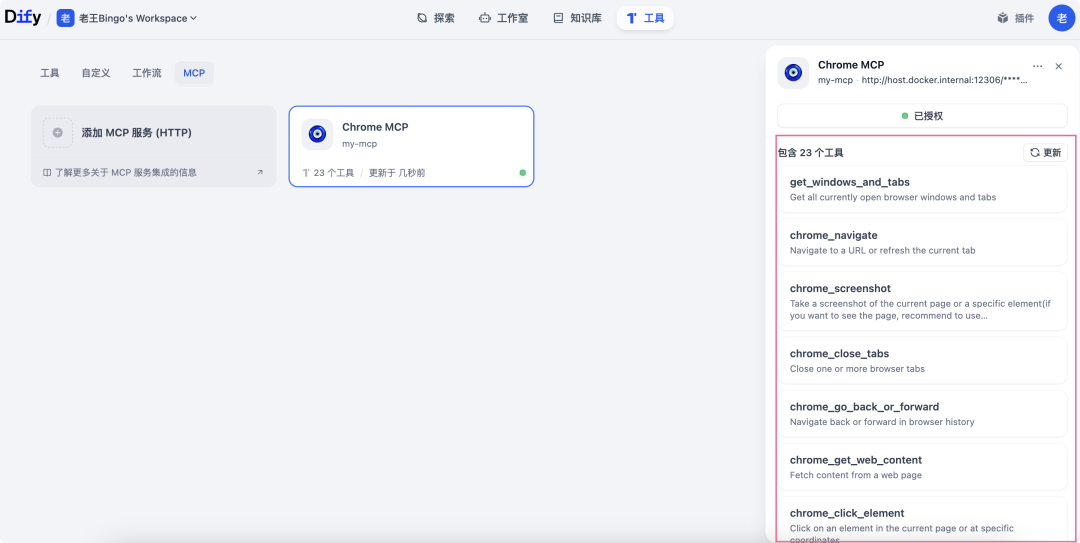Open the 知识库 Knowledge section
Image resolution: width=1080 pixels, height=543 pixels.
click(577, 18)
